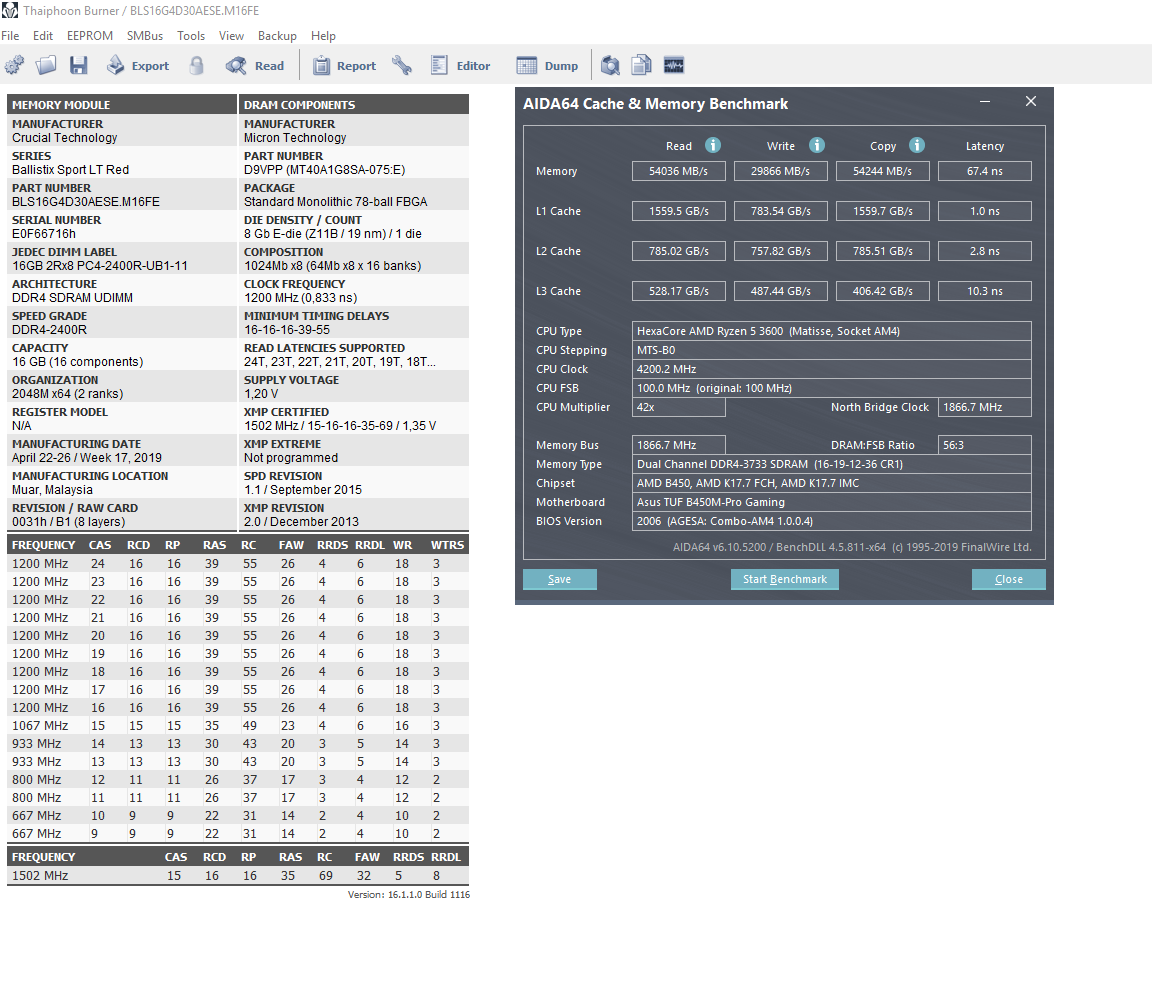
Task: Click the Thaiphoon Burner title bar app icon
Action: [10, 10]
